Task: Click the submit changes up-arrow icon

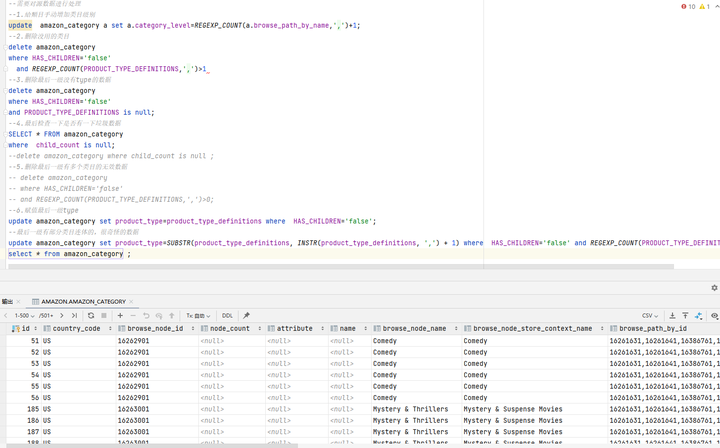Action: pyautogui.click(x=171, y=316)
